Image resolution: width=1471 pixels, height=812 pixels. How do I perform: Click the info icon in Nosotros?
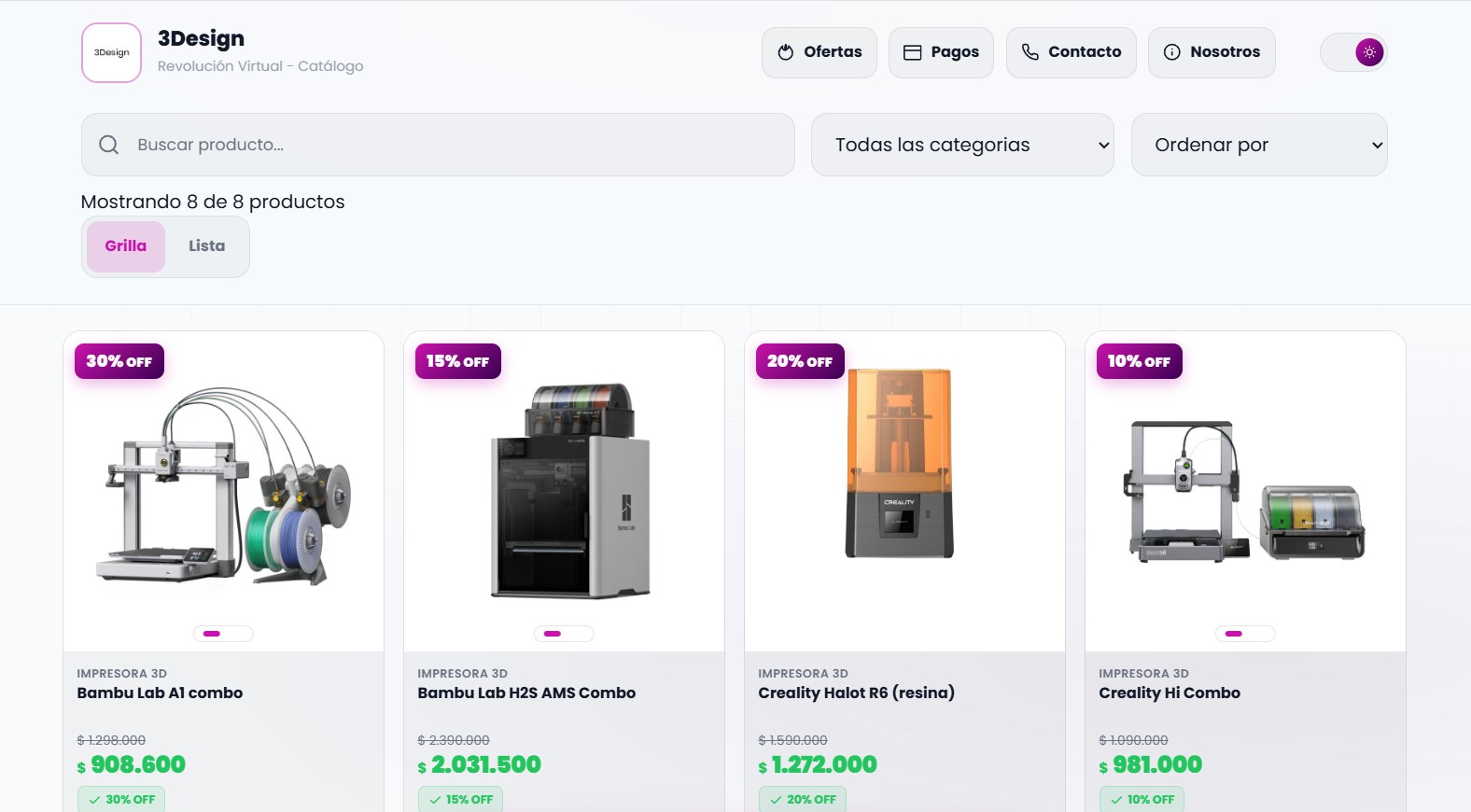[x=1171, y=52]
